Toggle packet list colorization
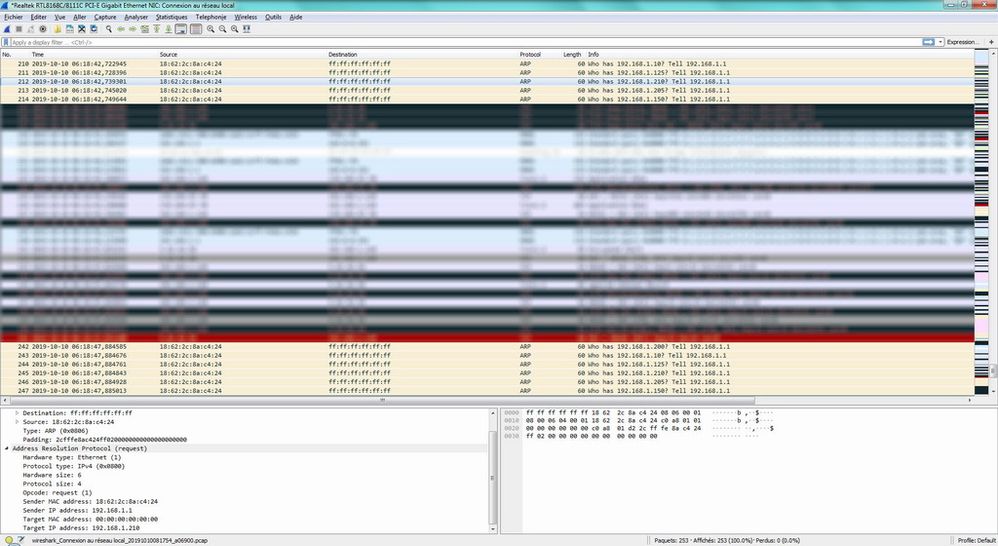The image size is (998, 546). point(196,29)
